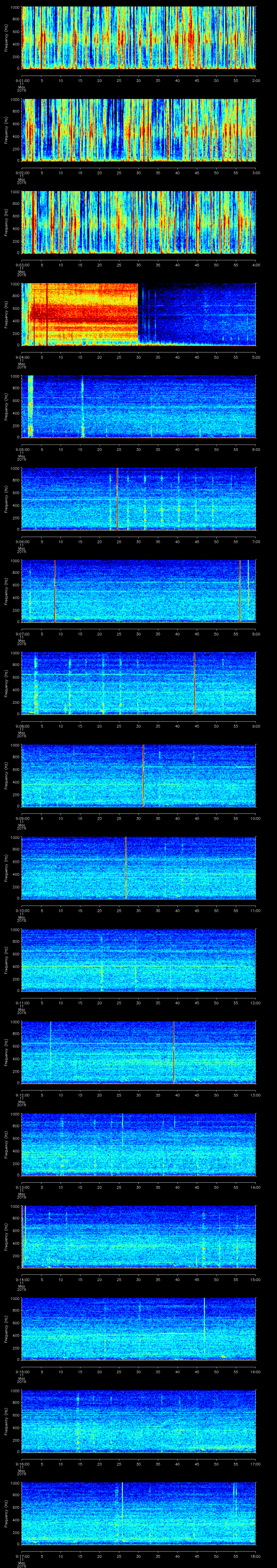Image resolution: width=277 pixels, height=1568 pixels.
Task: Click the dark vertical spike in 9:09:00 panel
Action: 143,775
